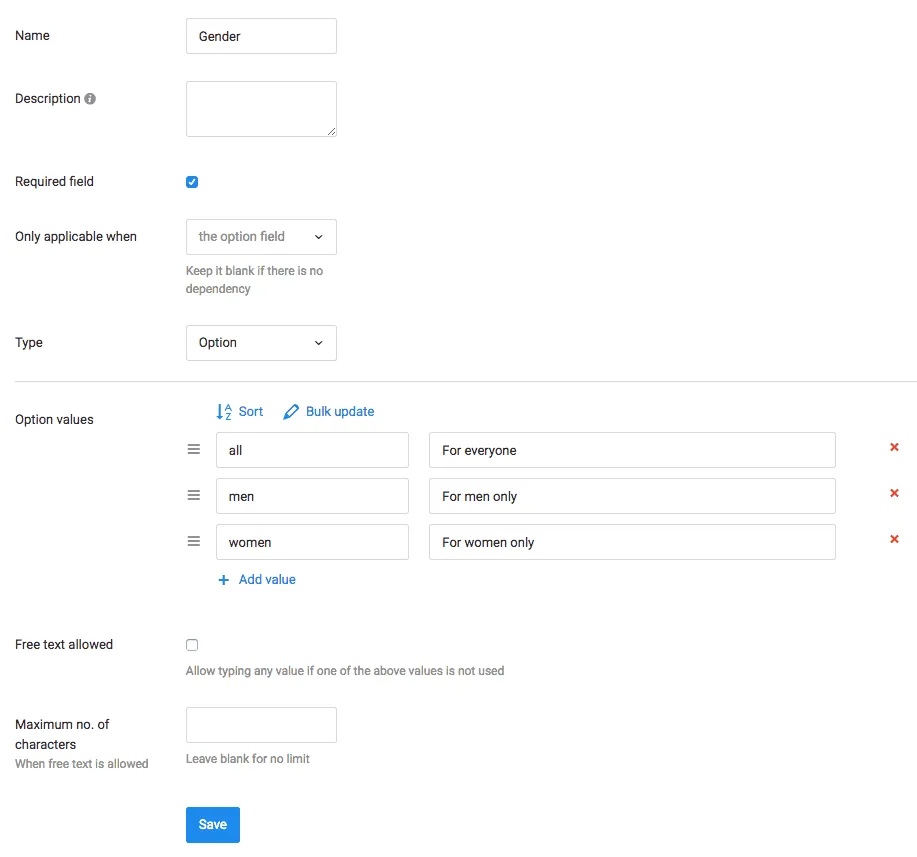Viewport: 917px width, 857px height.
Task: Open the 'Only applicable when' dropdown
Action: (261, 237)
